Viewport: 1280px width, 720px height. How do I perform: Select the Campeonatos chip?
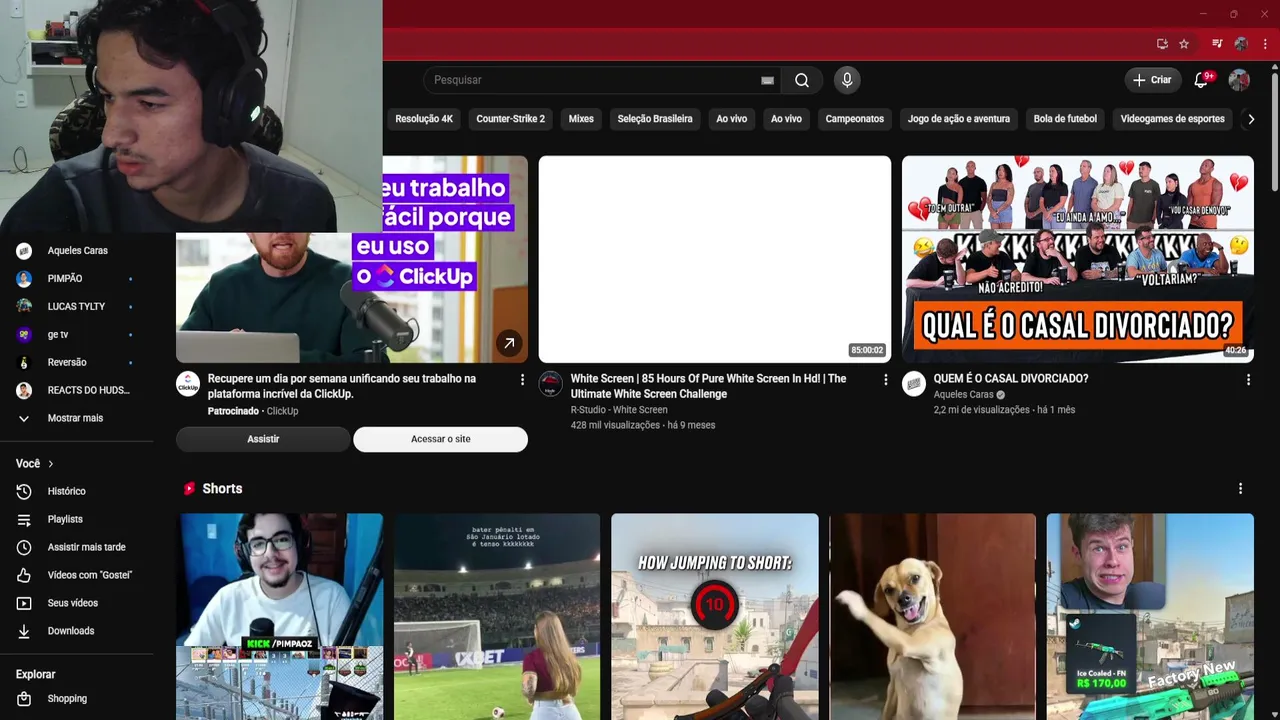pyautogui.click(x=855, y=119)
